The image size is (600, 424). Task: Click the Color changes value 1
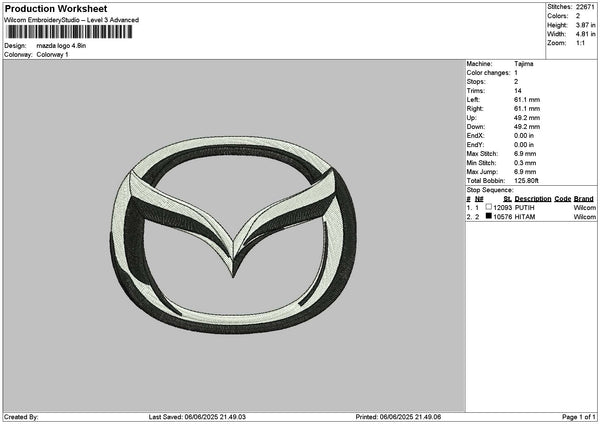pos(516,73)
